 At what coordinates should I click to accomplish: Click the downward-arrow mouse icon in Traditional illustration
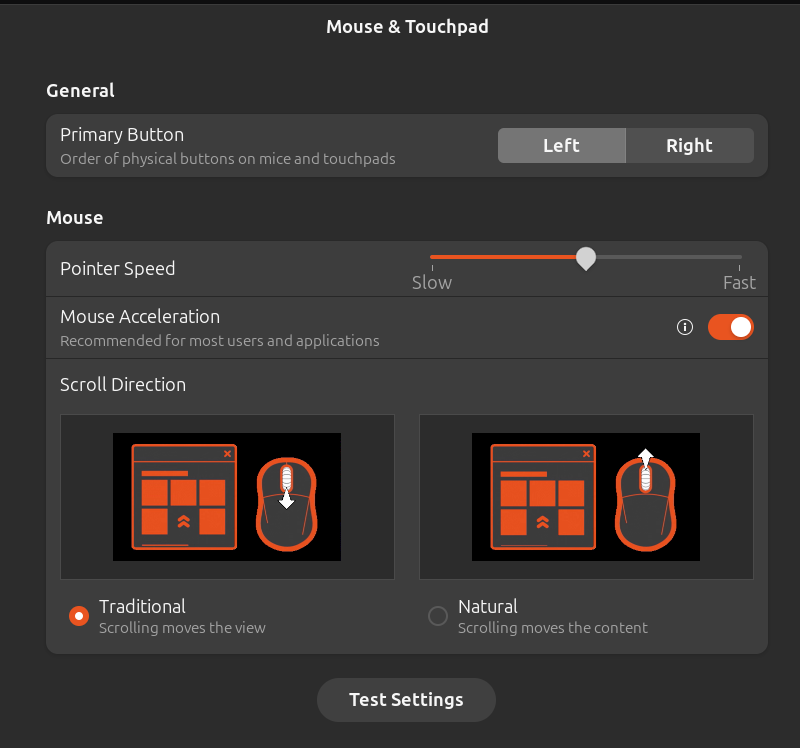click(x=287, y=504)
